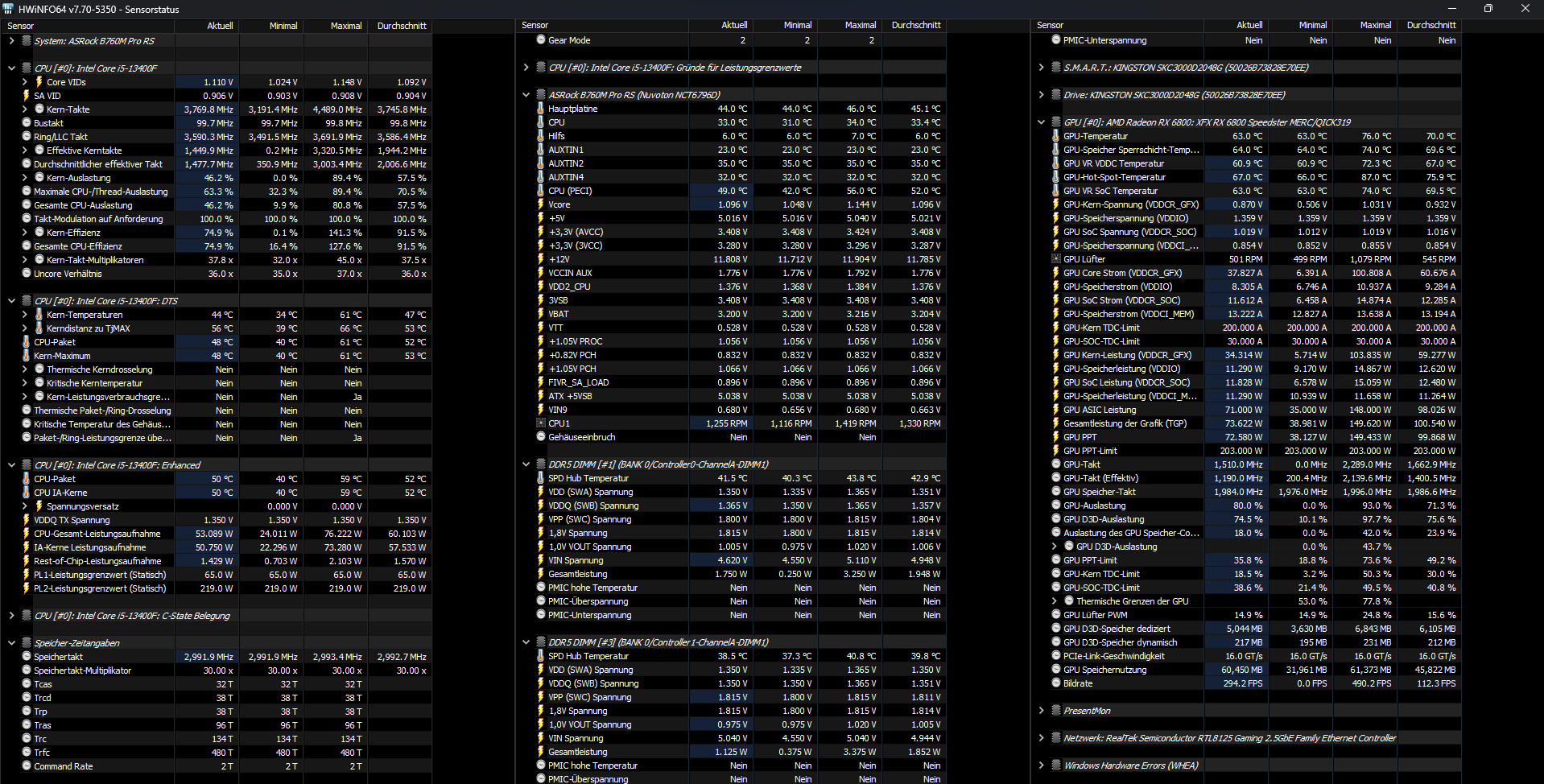Screen dimensions: 1544x784
Task: Collapse the GPU [#0]: AMD Radeon RX 6800 group
Action: (1041, 122)
